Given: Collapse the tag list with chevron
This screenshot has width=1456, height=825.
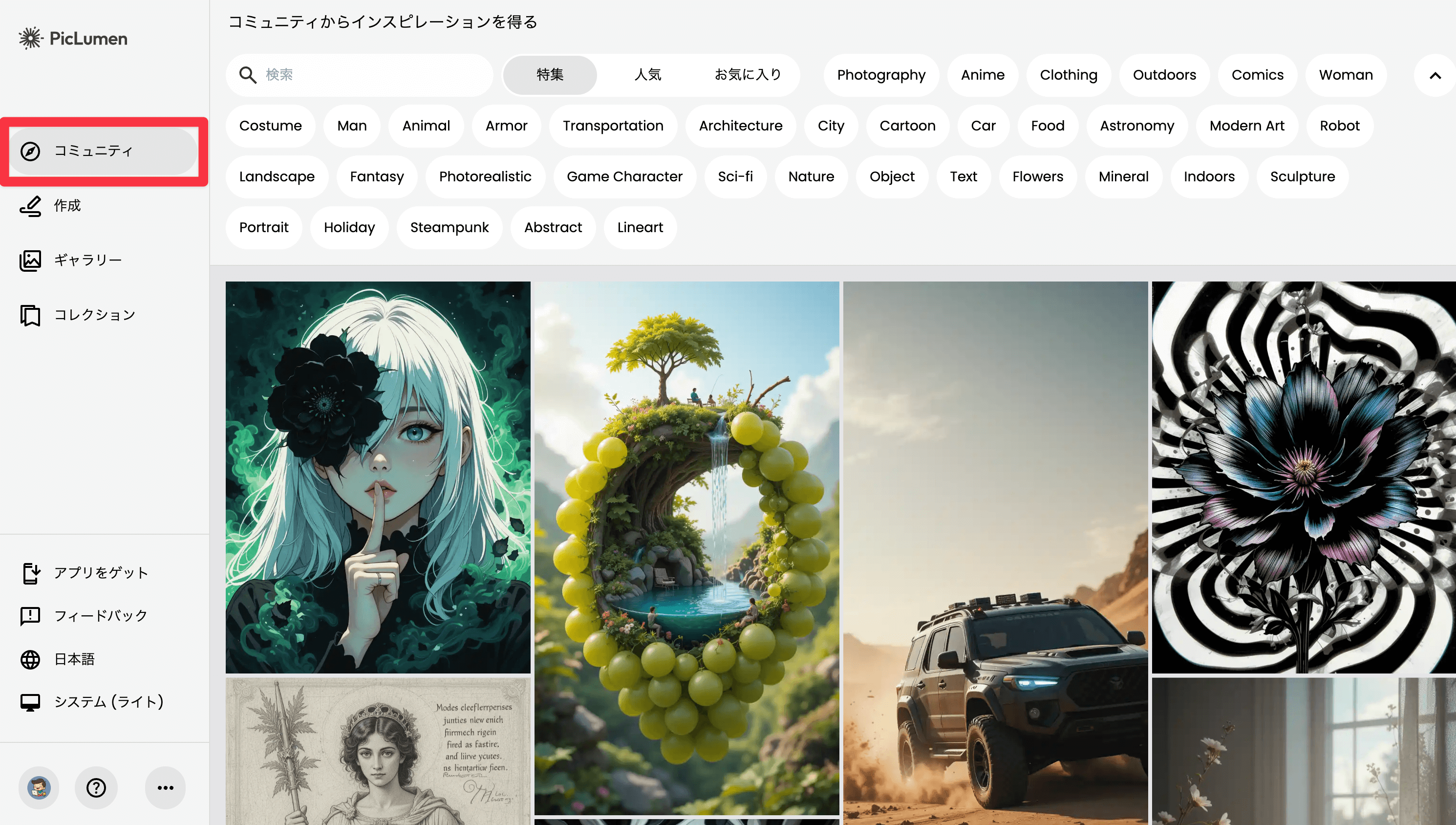Looking at the screenshot, I should pos(1435,75).
